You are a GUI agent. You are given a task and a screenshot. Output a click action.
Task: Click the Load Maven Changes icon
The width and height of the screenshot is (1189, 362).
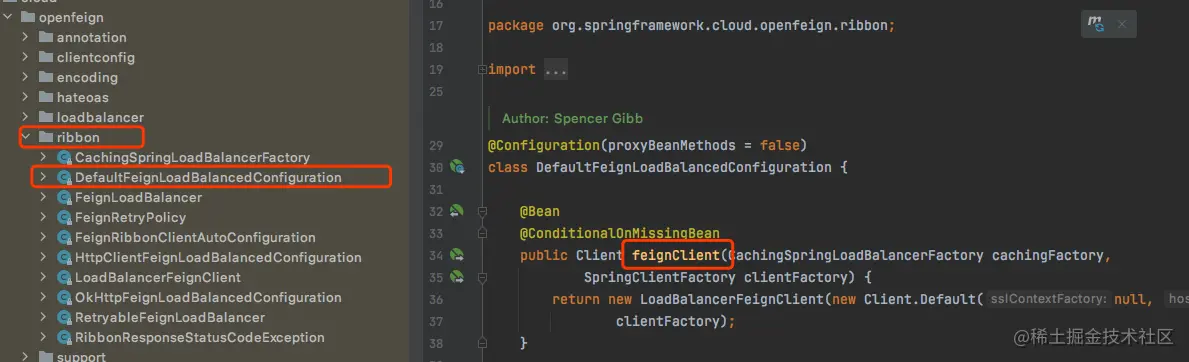(x=1096, y=24)
